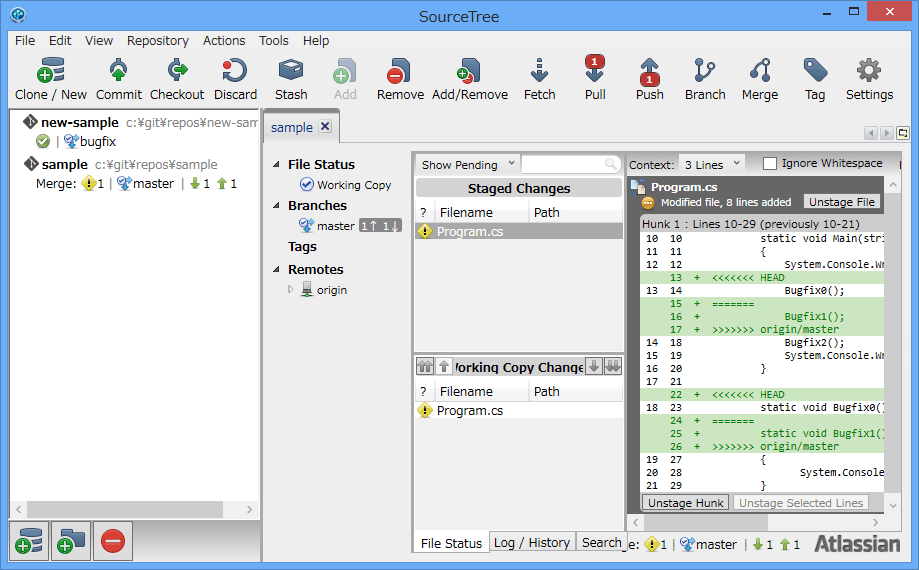Open the Context 3 Lines dropdown
This screenshot has width=919, height=570.
(x=712, y=165)
